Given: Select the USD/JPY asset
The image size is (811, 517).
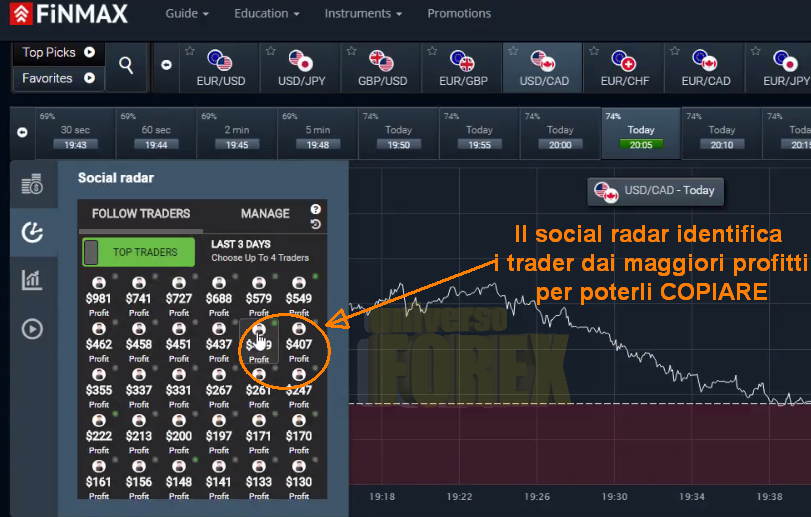Looking at the screenshot, I should point(302,68).
